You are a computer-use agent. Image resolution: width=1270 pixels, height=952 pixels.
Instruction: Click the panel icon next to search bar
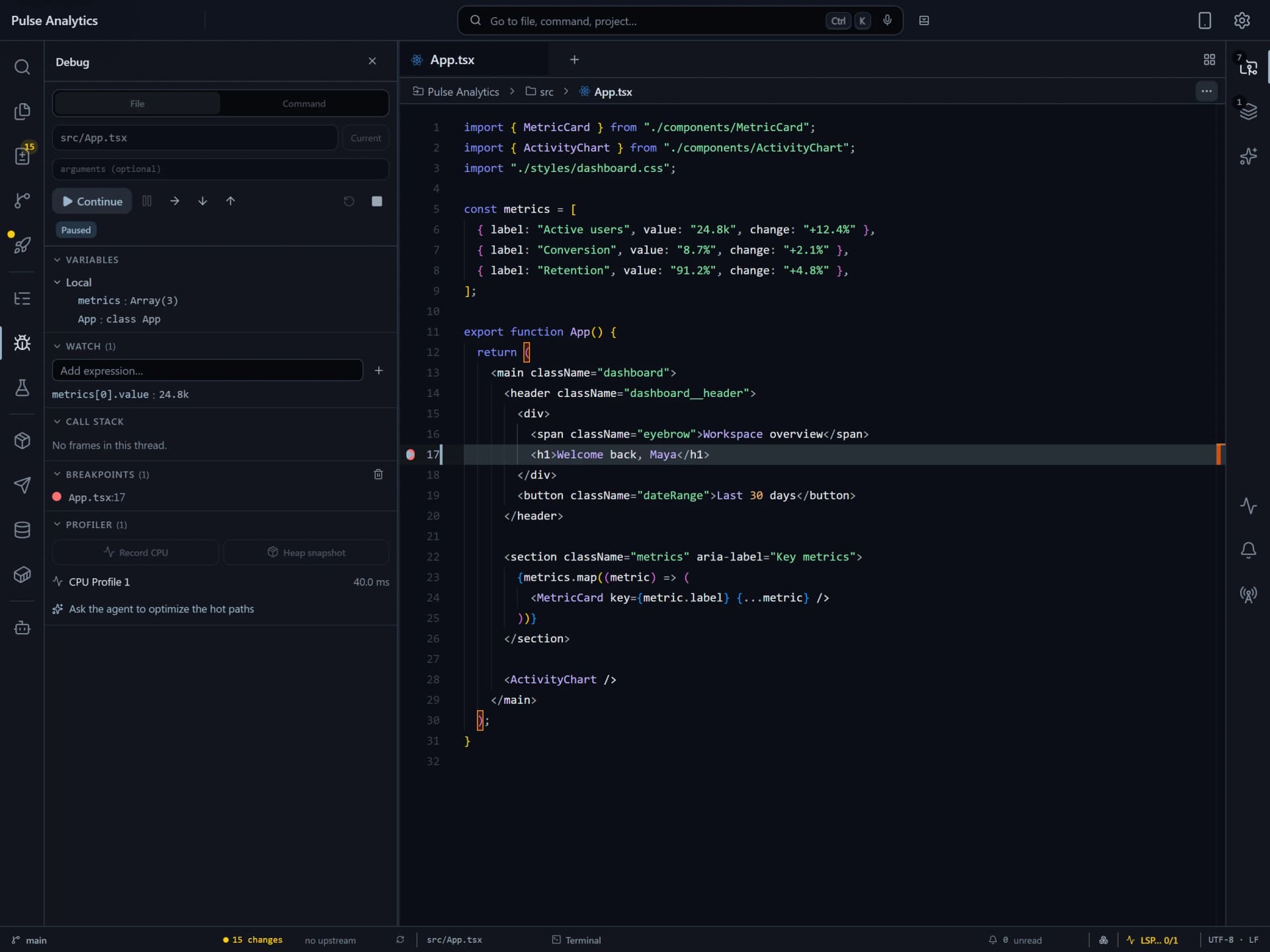(924, 21)
